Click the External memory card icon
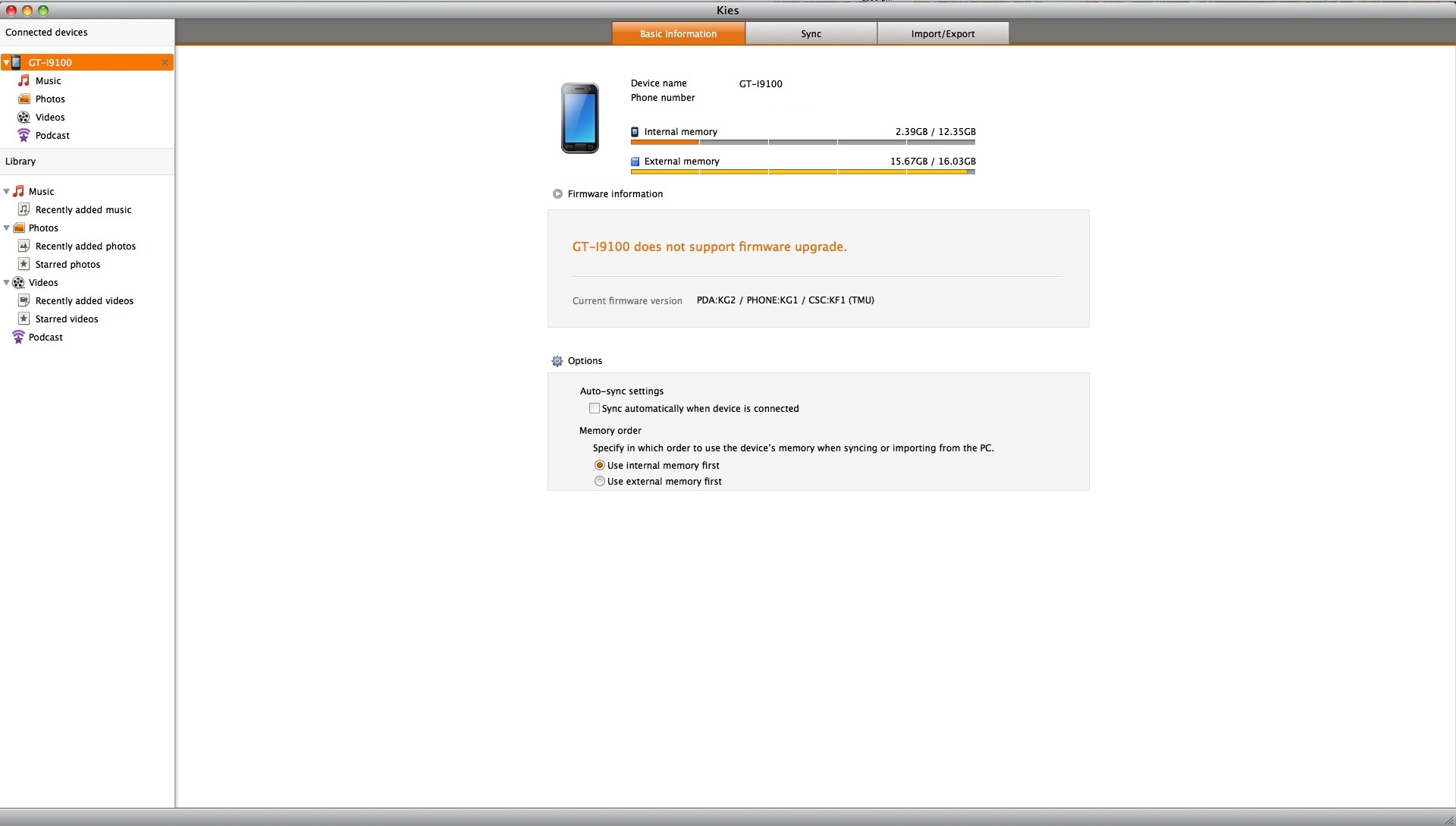Image resolution: width=1456 pixels, height=826 pixels. (x=635, y=162)
